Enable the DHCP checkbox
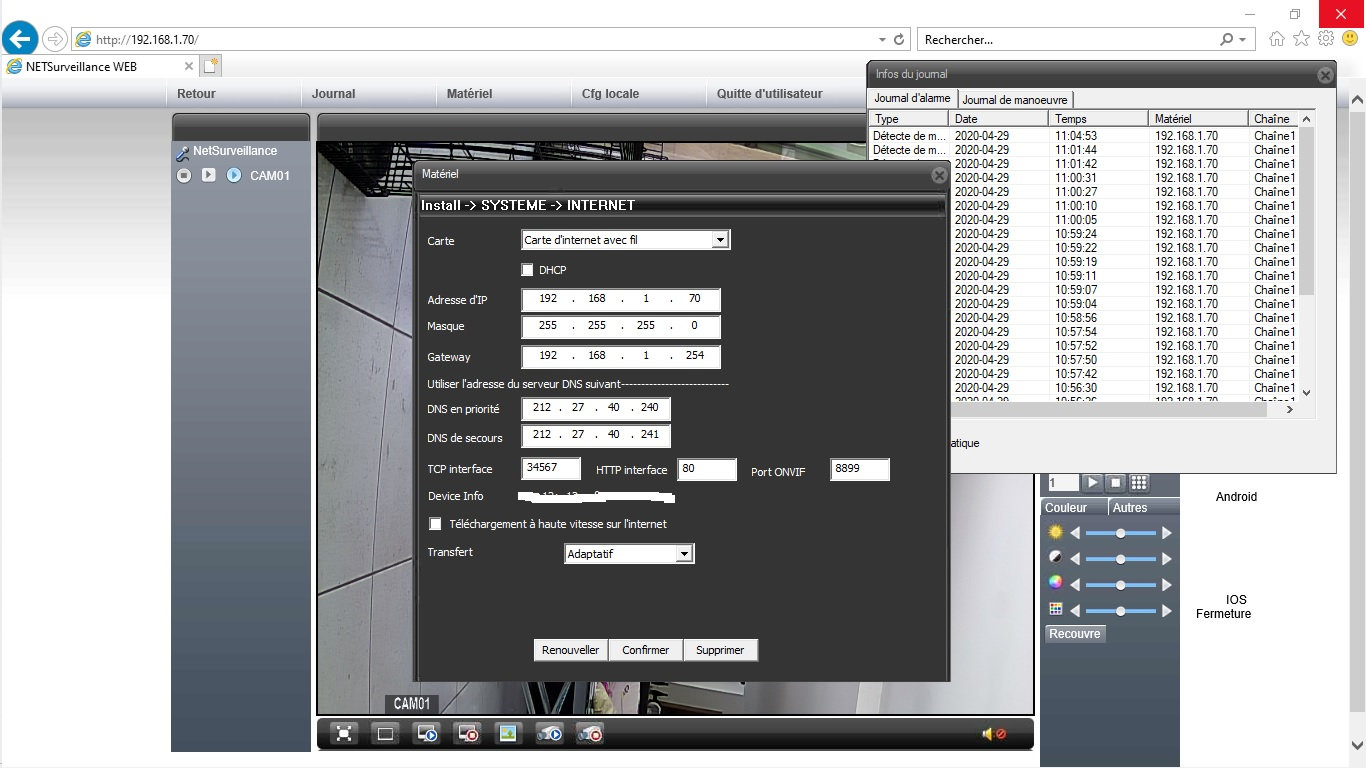1366x768 pixels. point(527,270)
